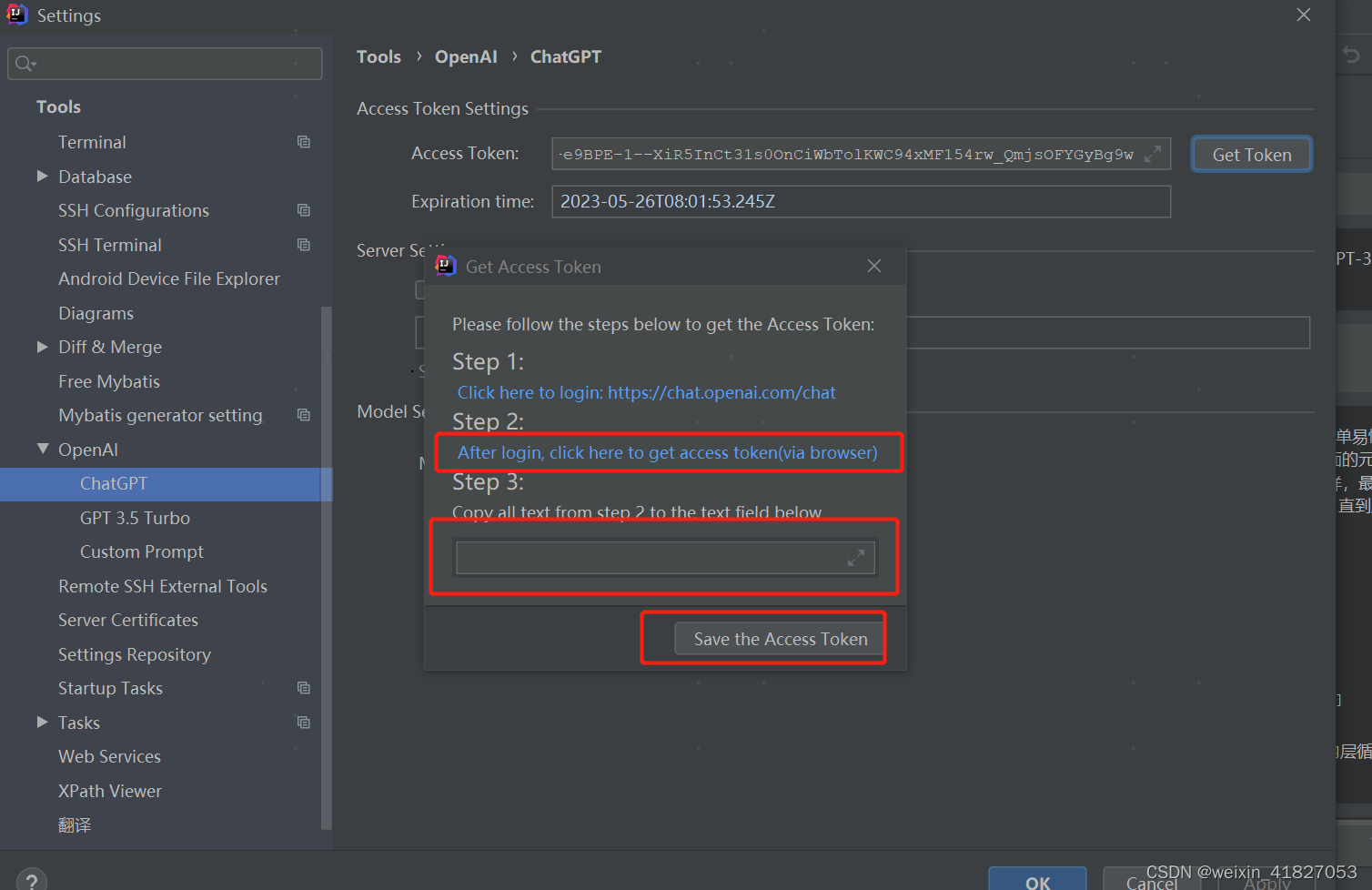Select the Startup Tasks entry
The image size is (1372, 890).
(x=110, y=688)
